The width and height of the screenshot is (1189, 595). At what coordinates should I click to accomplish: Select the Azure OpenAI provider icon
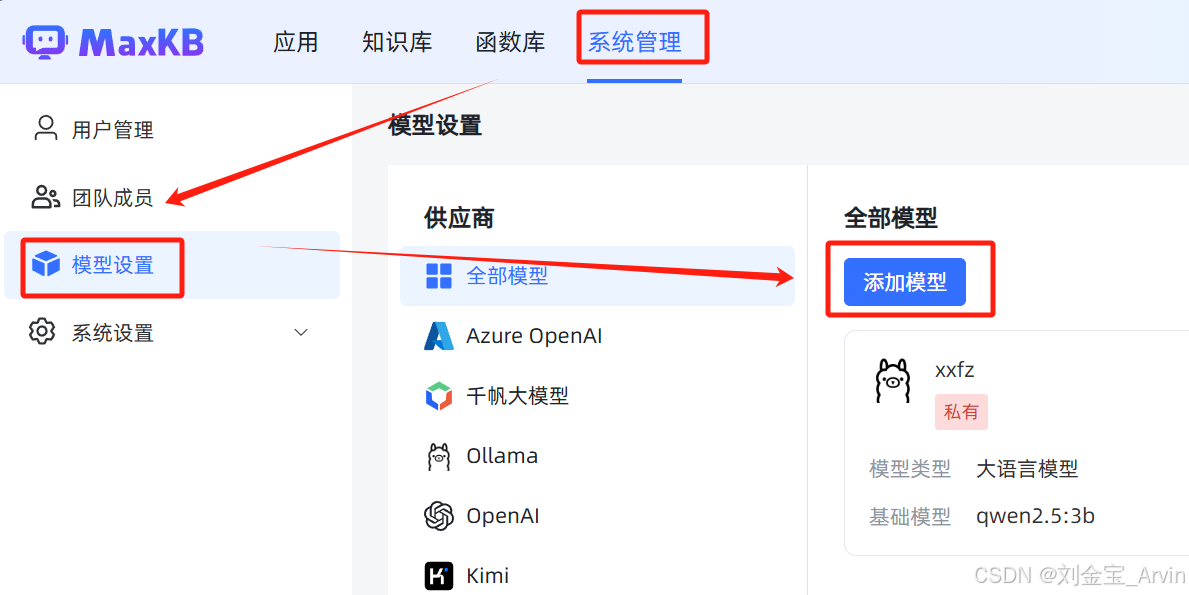(439, 336)
